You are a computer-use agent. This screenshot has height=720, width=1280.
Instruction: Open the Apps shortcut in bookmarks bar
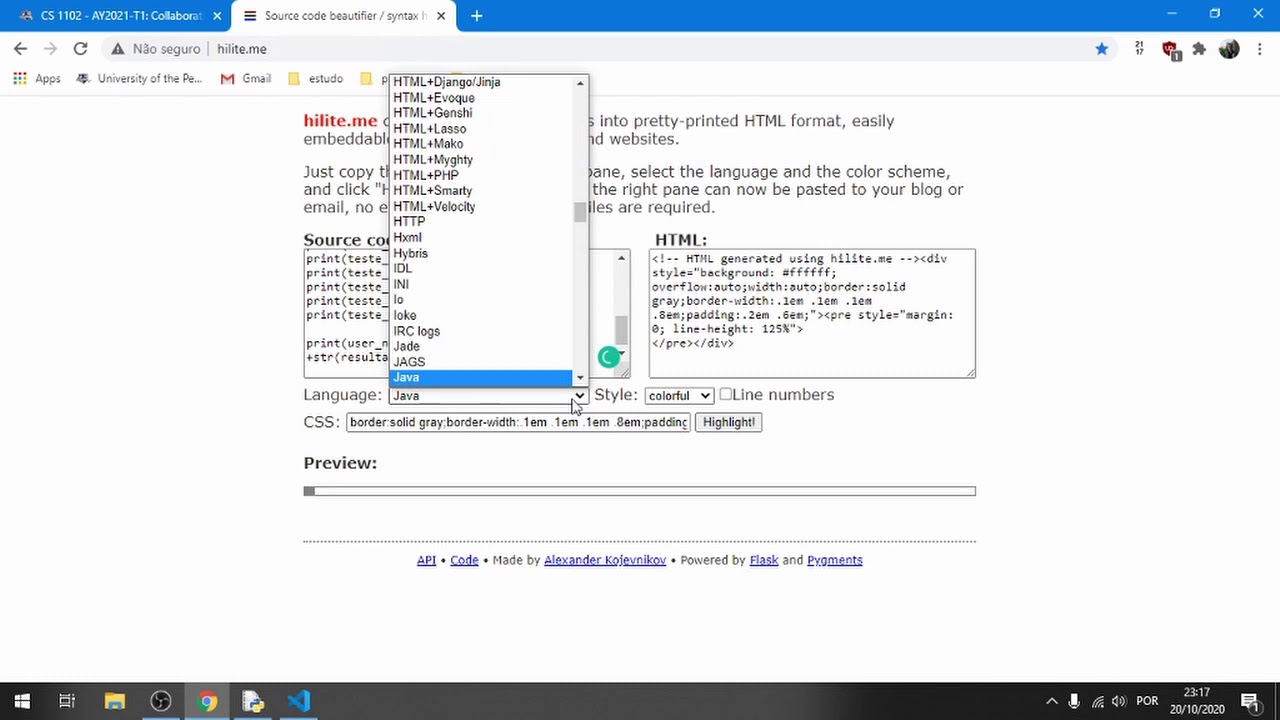point(37,78)
